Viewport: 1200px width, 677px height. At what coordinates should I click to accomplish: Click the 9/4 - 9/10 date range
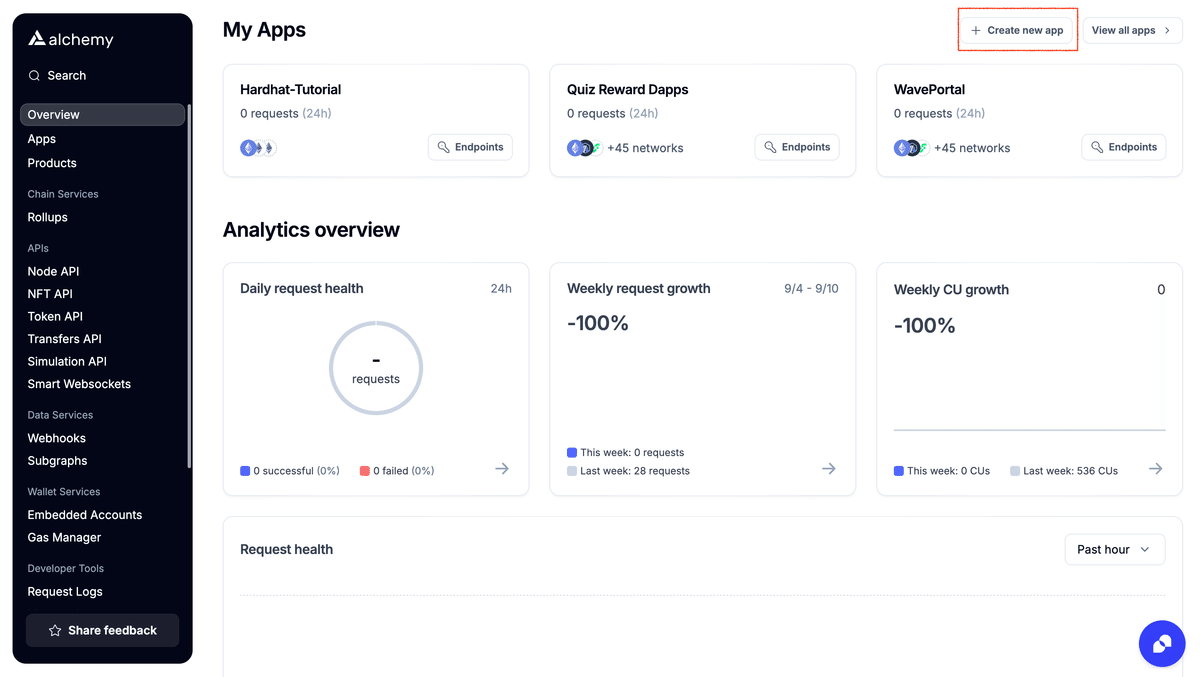coord(811,289)
